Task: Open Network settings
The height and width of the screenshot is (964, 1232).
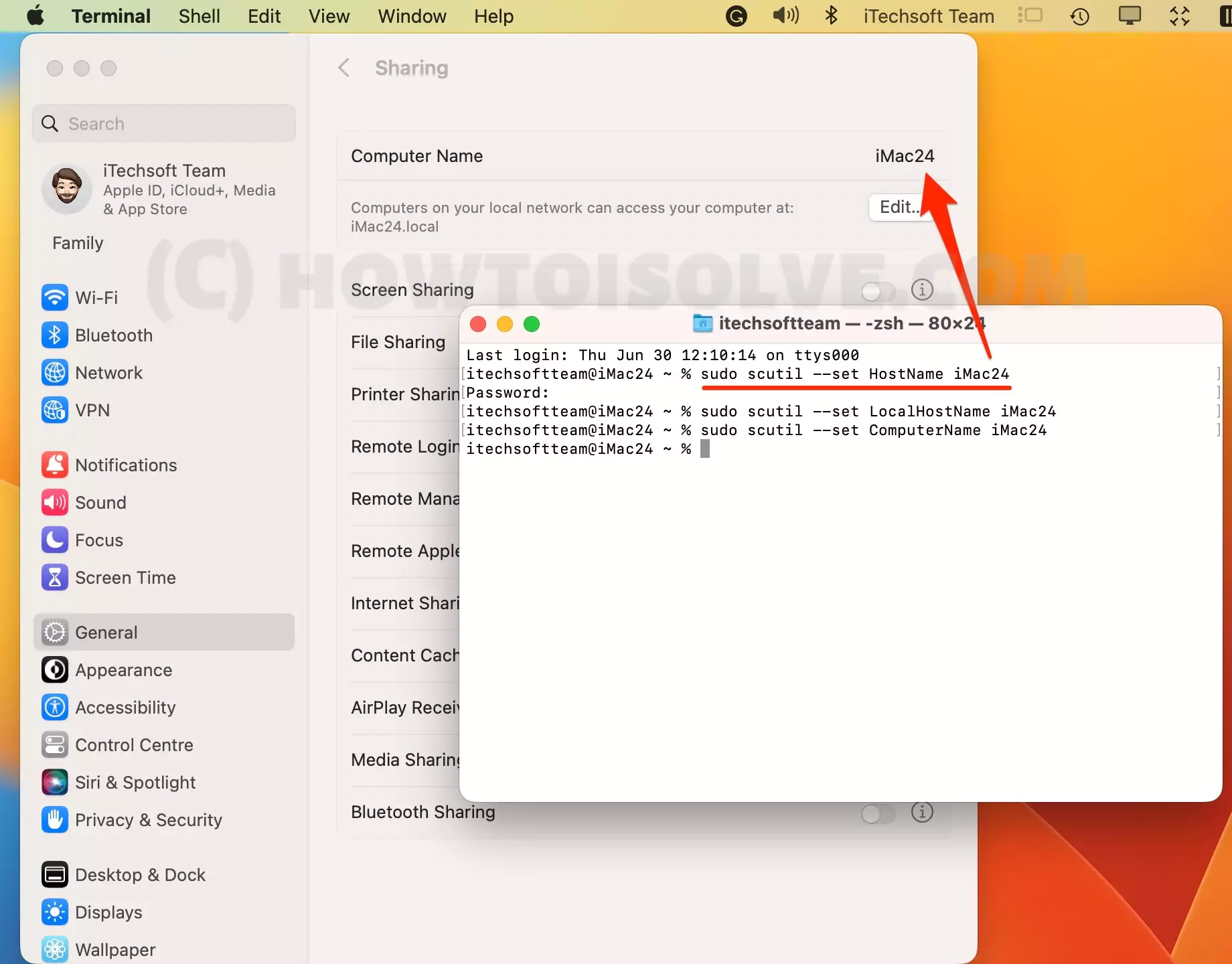Action: tap(164, 372)
